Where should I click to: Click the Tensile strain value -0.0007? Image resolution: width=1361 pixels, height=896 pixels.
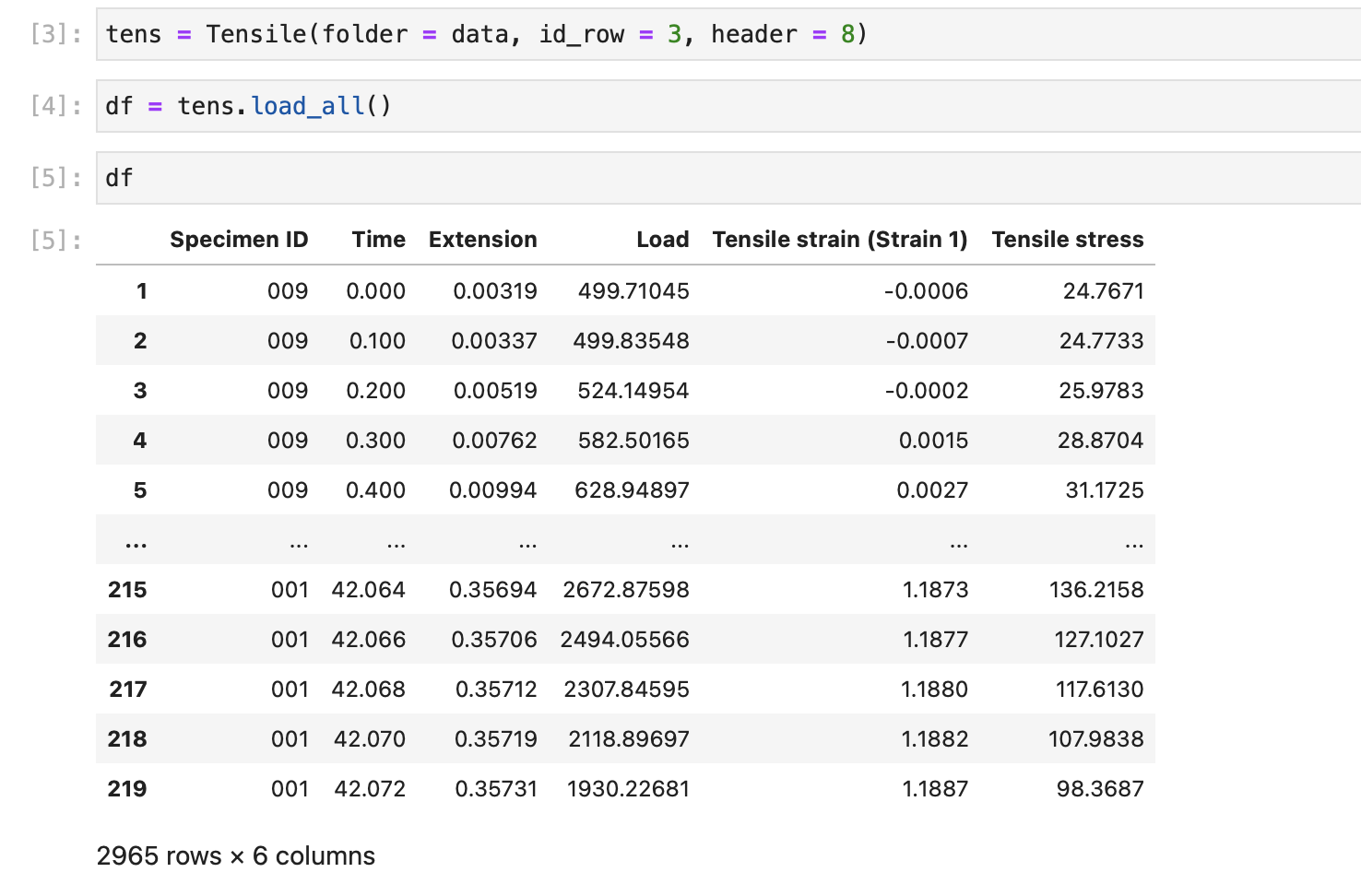point(927,341)
